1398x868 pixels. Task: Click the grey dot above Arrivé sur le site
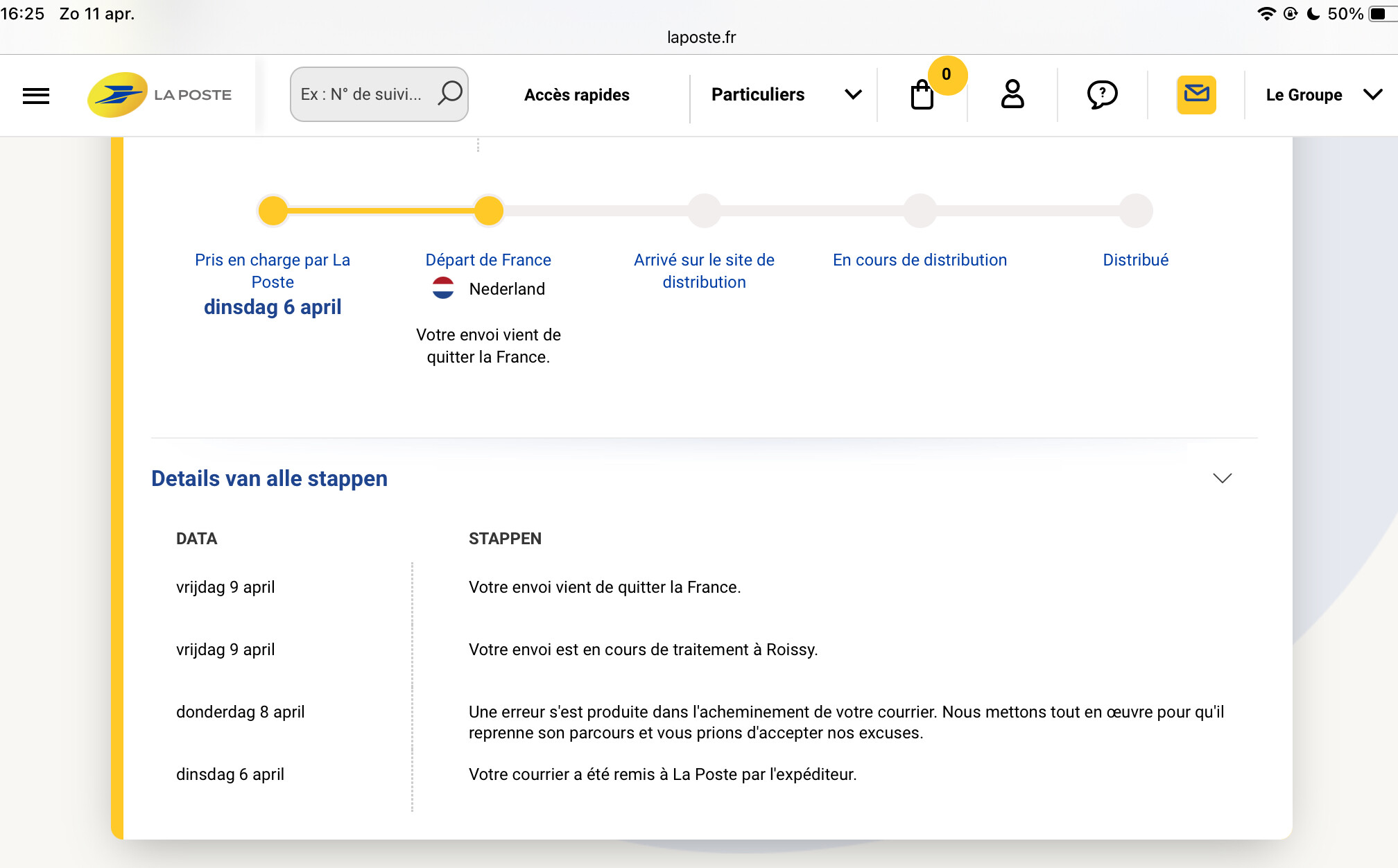705,211
